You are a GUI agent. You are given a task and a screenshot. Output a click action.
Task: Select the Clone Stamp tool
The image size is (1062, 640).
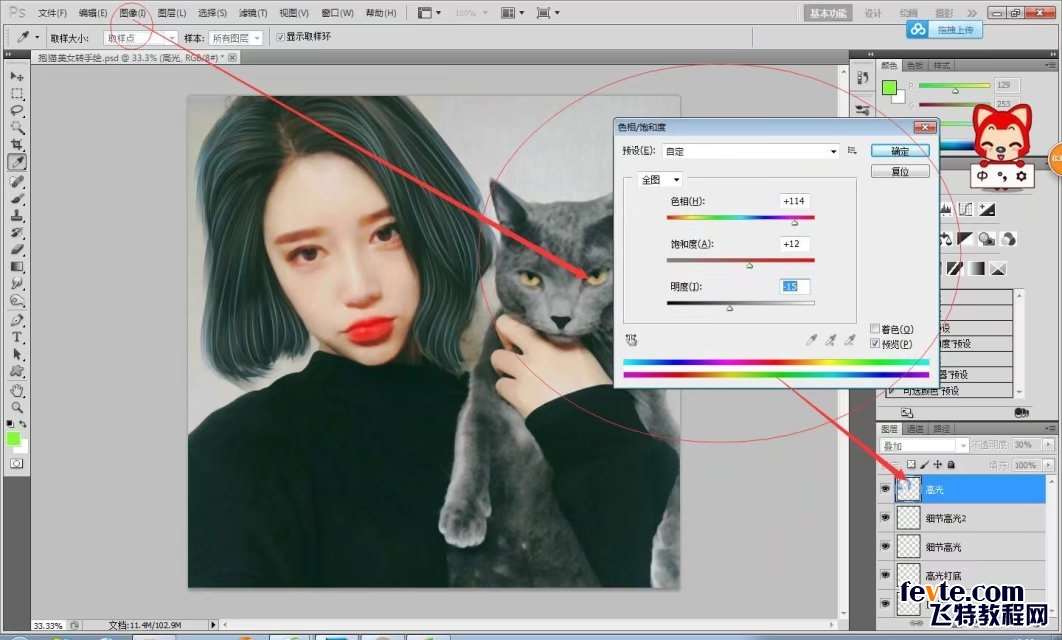click(x=17, y=215)
